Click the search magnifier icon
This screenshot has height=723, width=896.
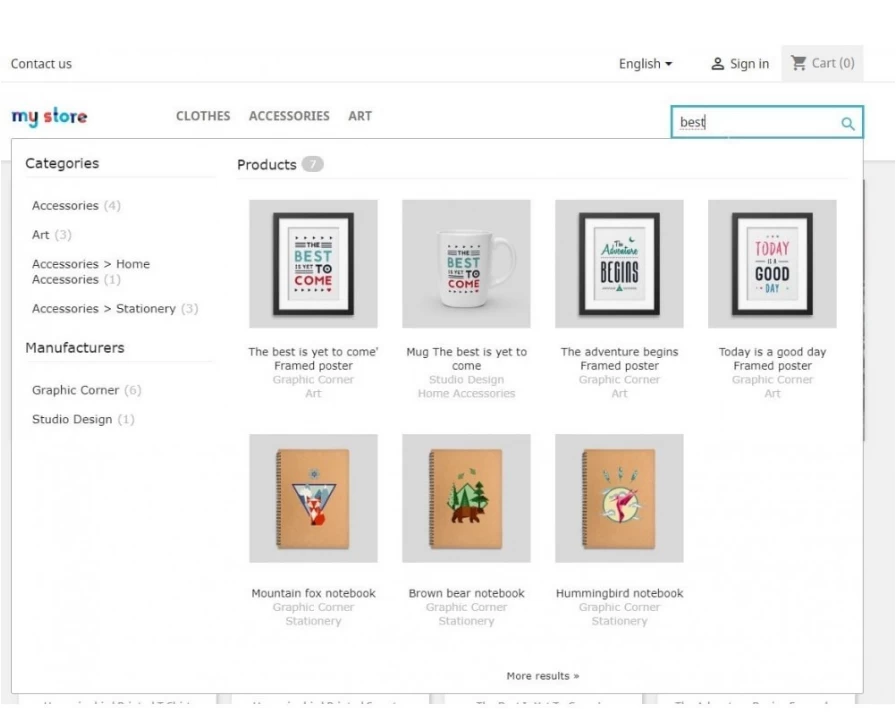(x=847, y=123)
